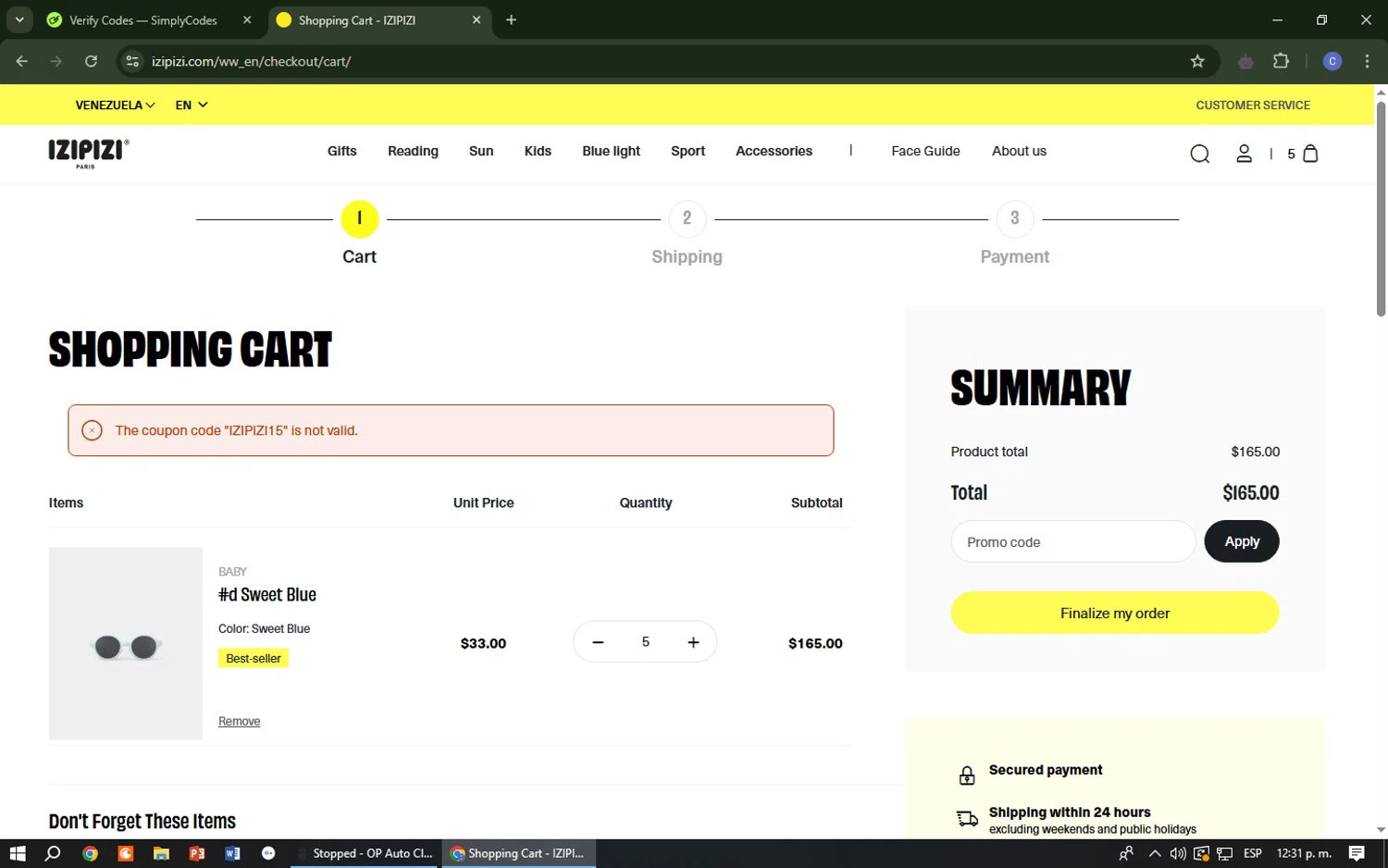
Task: Open the Sport menu
Action: [688, 151]
